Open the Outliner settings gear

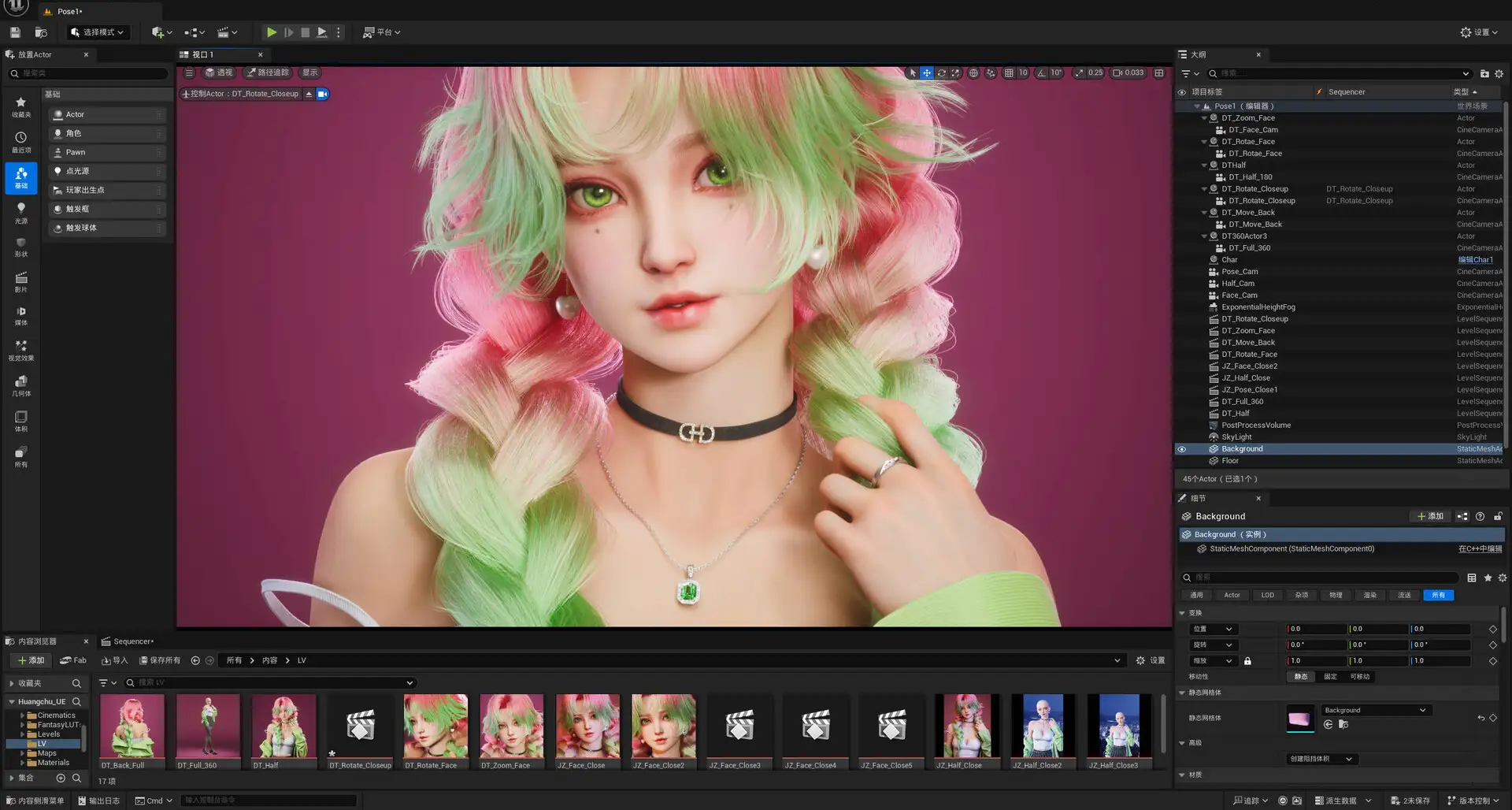1499,73
